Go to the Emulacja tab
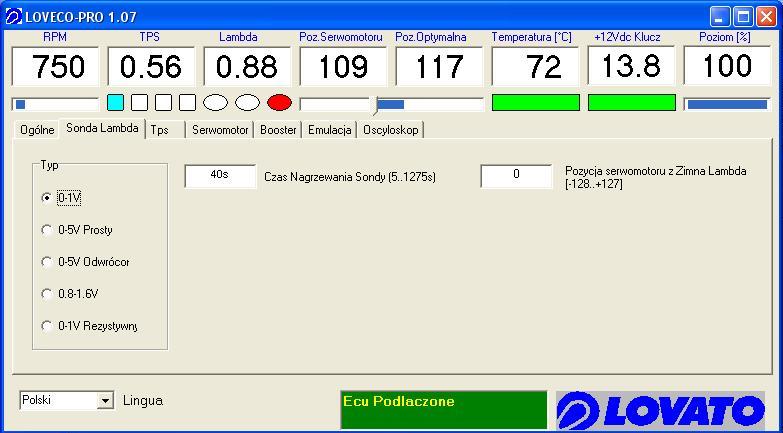 coord(329,130)
